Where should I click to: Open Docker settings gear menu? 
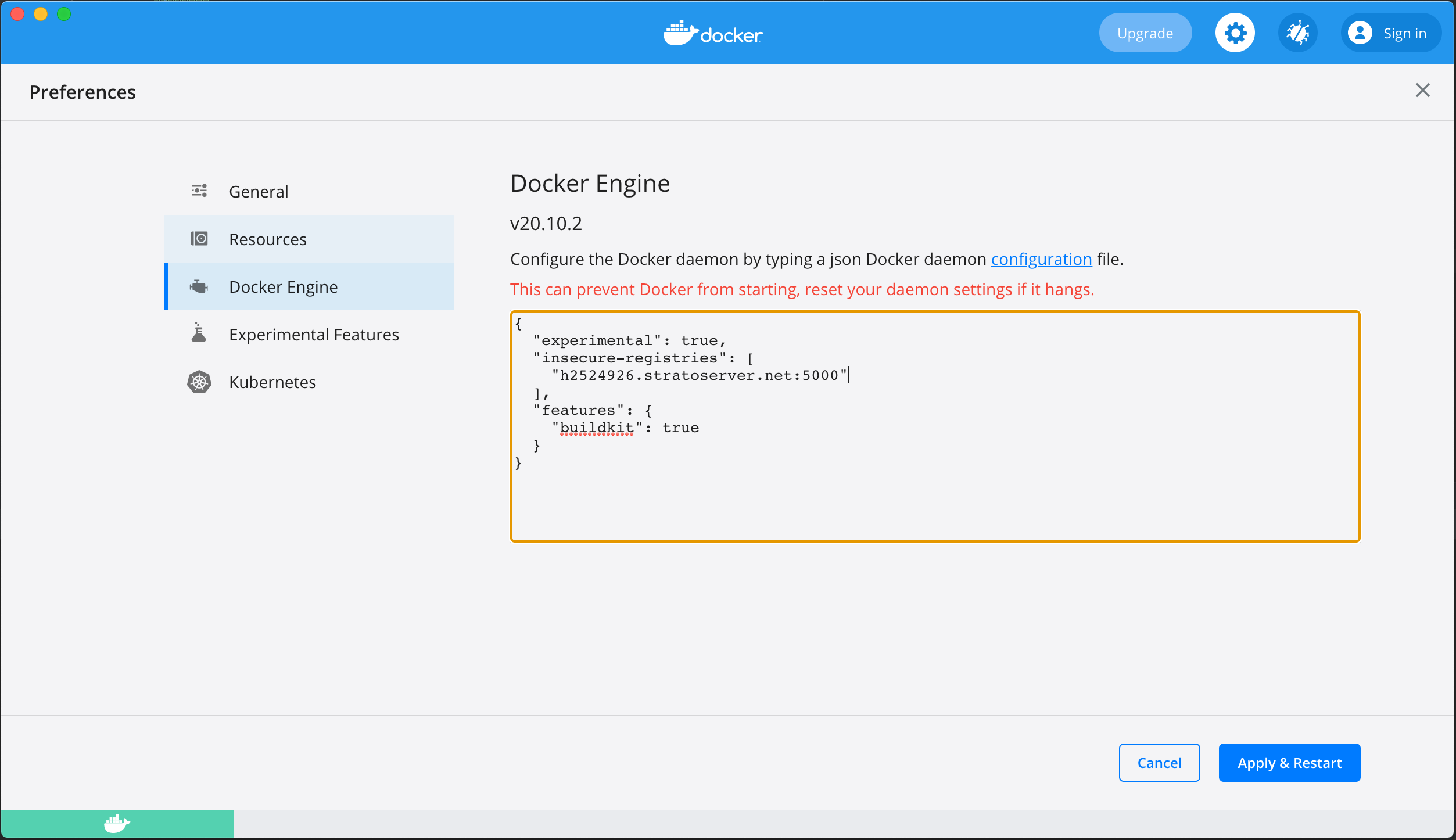click(x=1236, y=33)
